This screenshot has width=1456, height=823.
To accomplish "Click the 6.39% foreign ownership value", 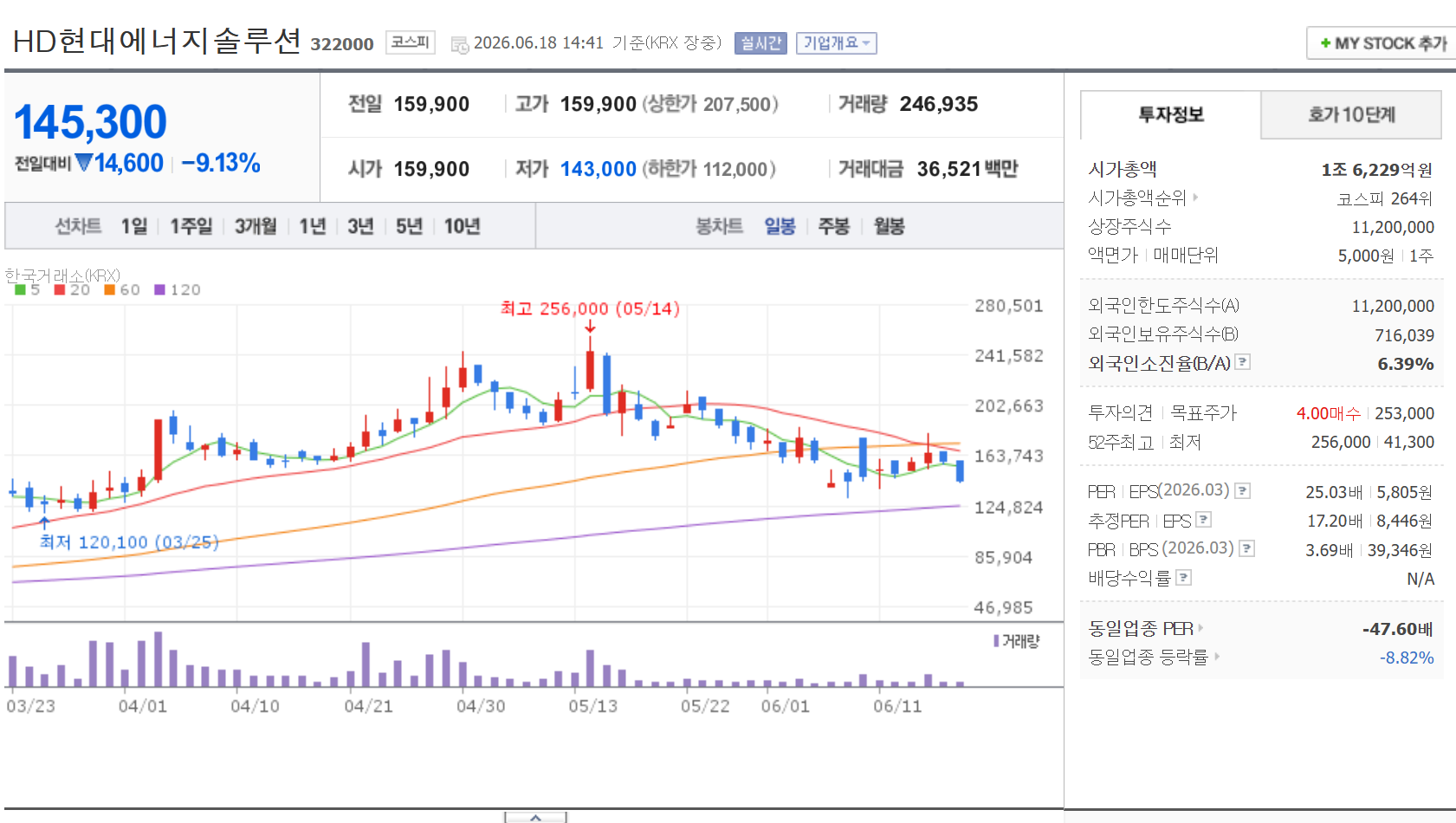I will pos(1406,364).
